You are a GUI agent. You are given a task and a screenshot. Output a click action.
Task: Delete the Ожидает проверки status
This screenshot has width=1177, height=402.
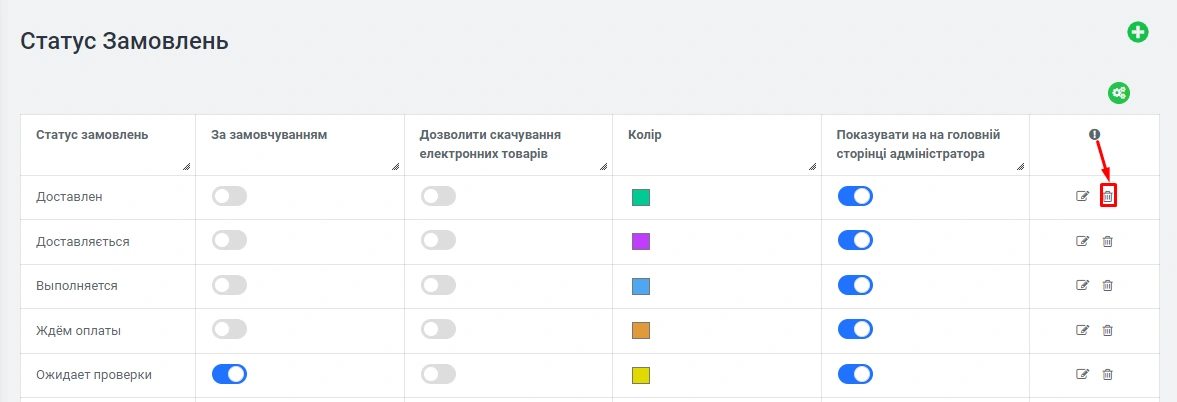pyautogui.click(x=1108, y=374)
